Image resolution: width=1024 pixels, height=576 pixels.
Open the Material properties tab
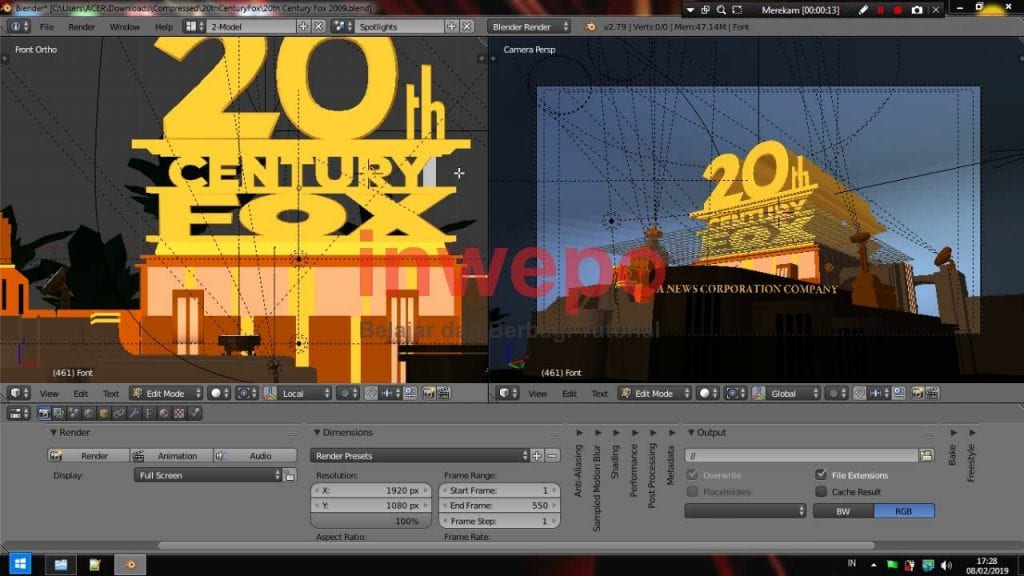pyautogui.click(x=164, y=413)
